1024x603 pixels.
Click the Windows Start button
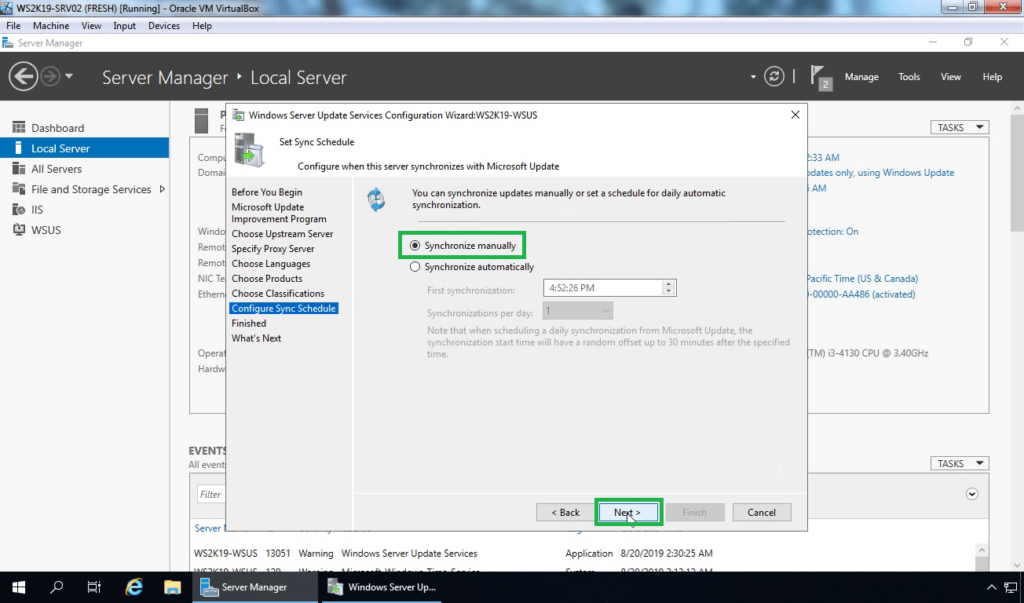pos(18,587)
